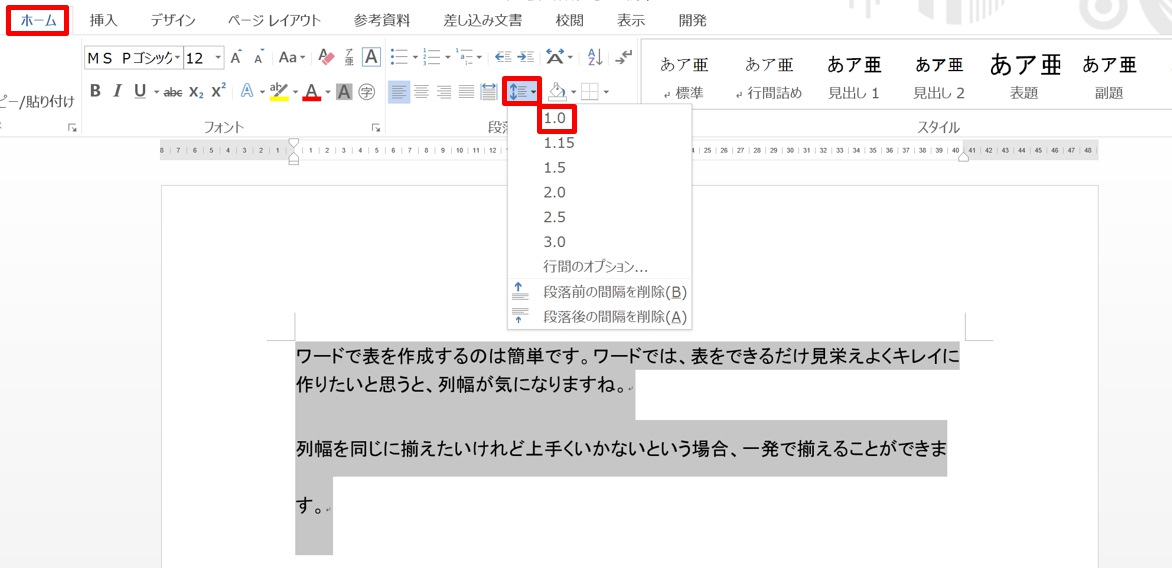Toggle character border icon

(x=371, y=57)
